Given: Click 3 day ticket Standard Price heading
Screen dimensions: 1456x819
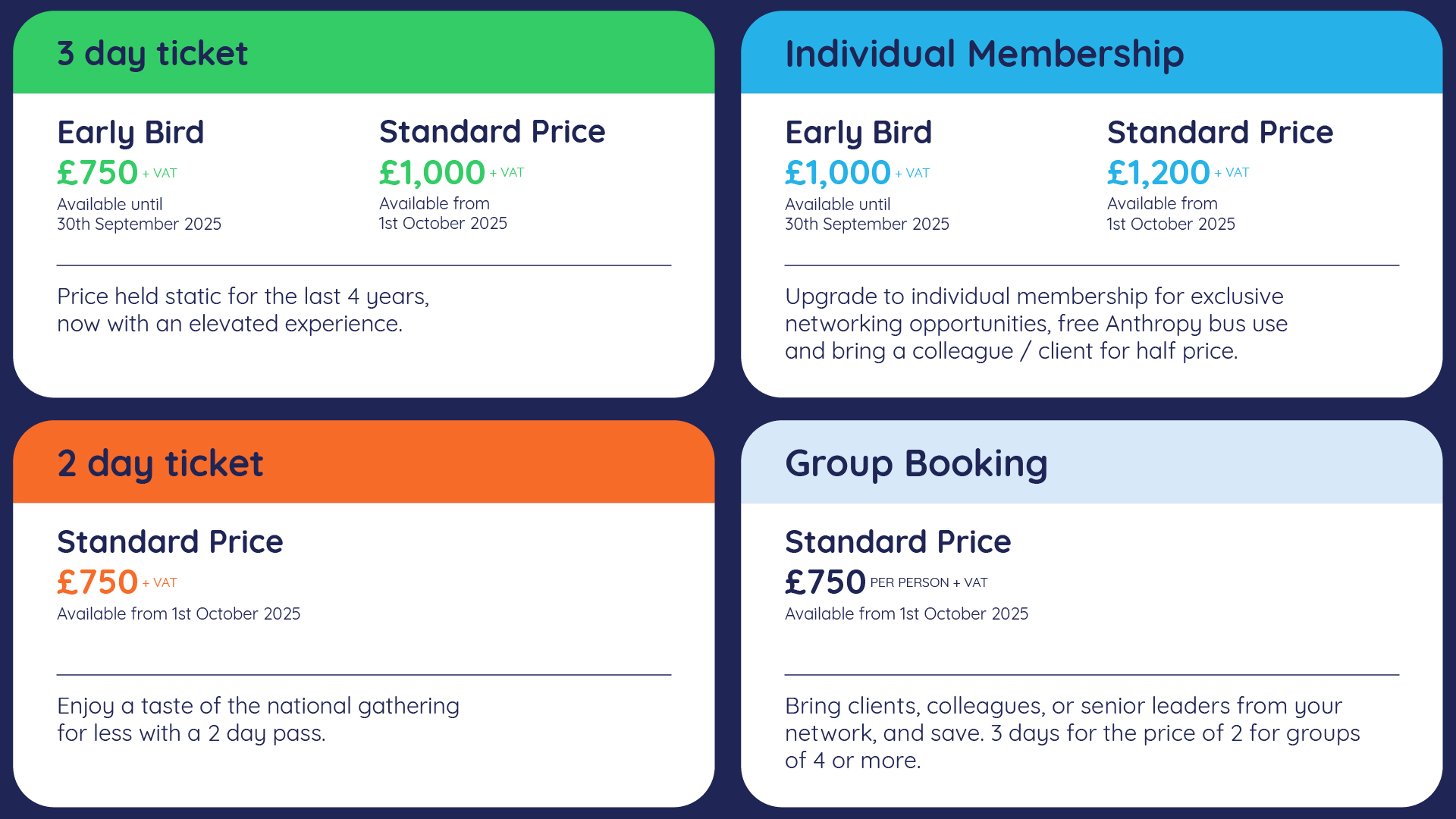Looking at the screenshot, I should [x=492, y=132].
